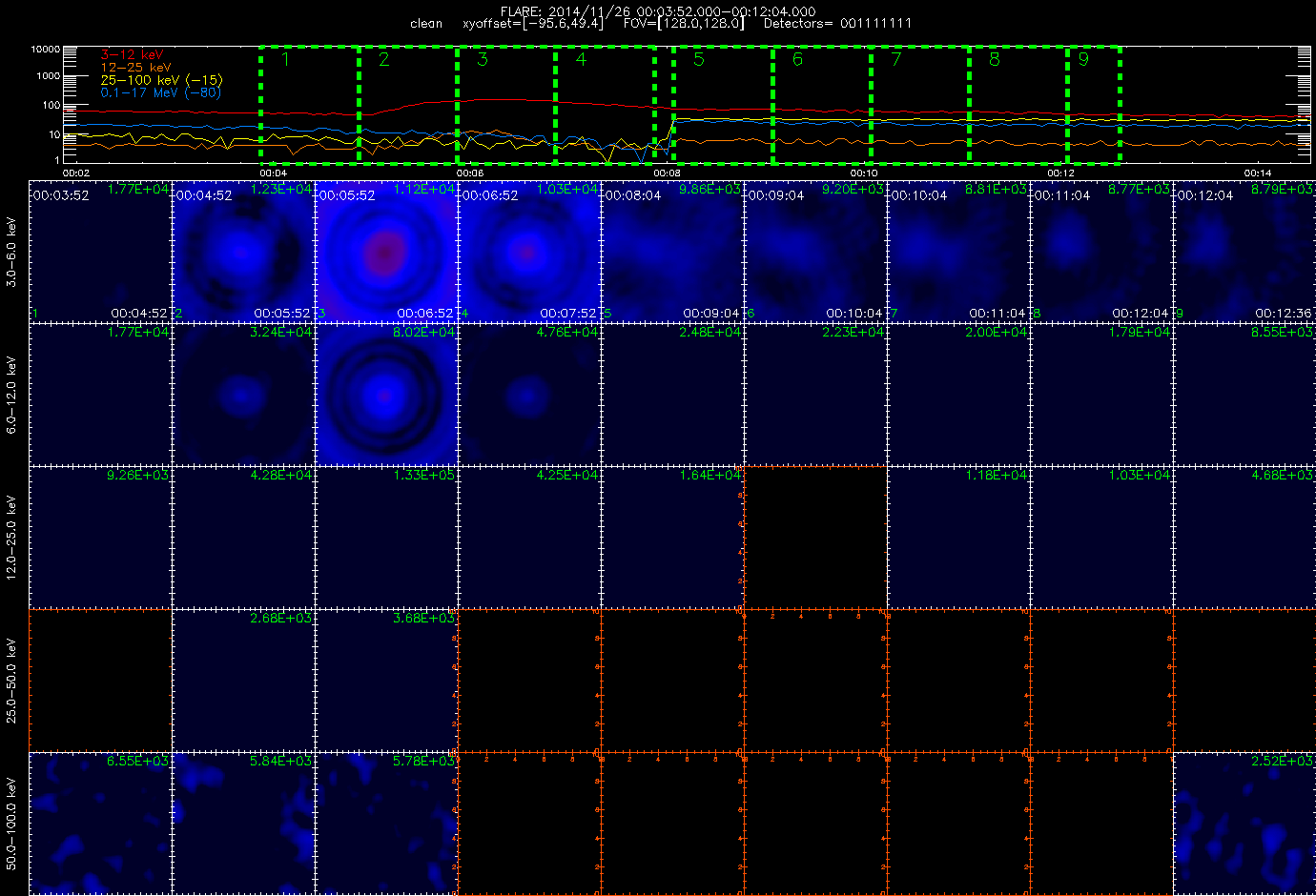Image resolution: width=1316 pixels, height=896 pixels.
Task: Click the peak value '4.28E+04'
Action: coord(280,476)
